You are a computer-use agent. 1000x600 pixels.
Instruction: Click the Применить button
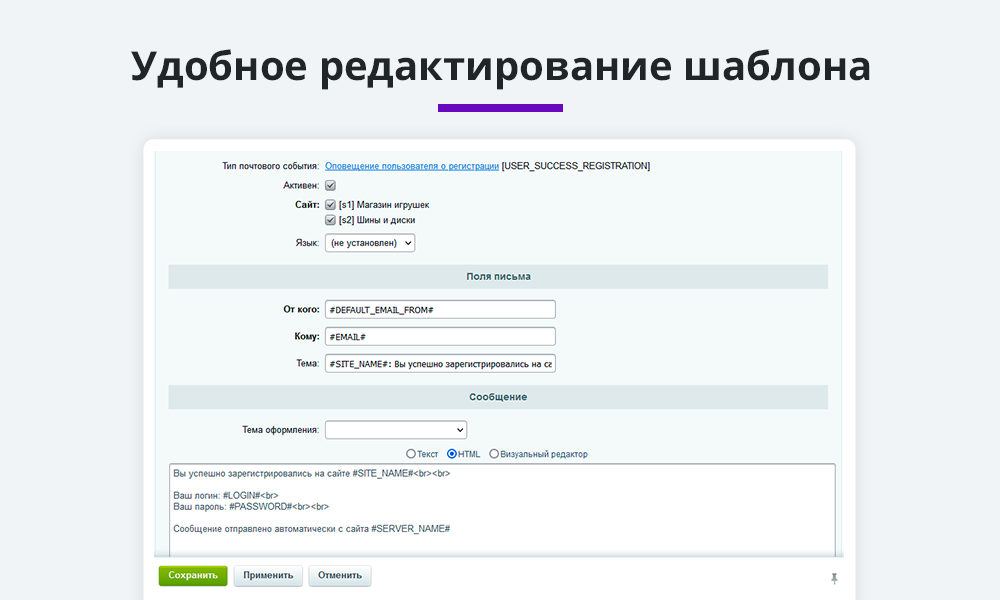coord(267,576)
